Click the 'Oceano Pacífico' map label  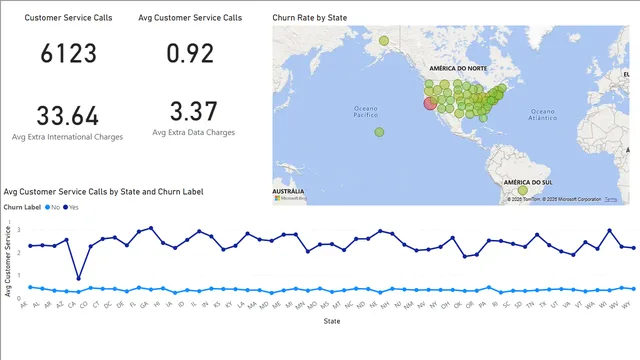366,111
